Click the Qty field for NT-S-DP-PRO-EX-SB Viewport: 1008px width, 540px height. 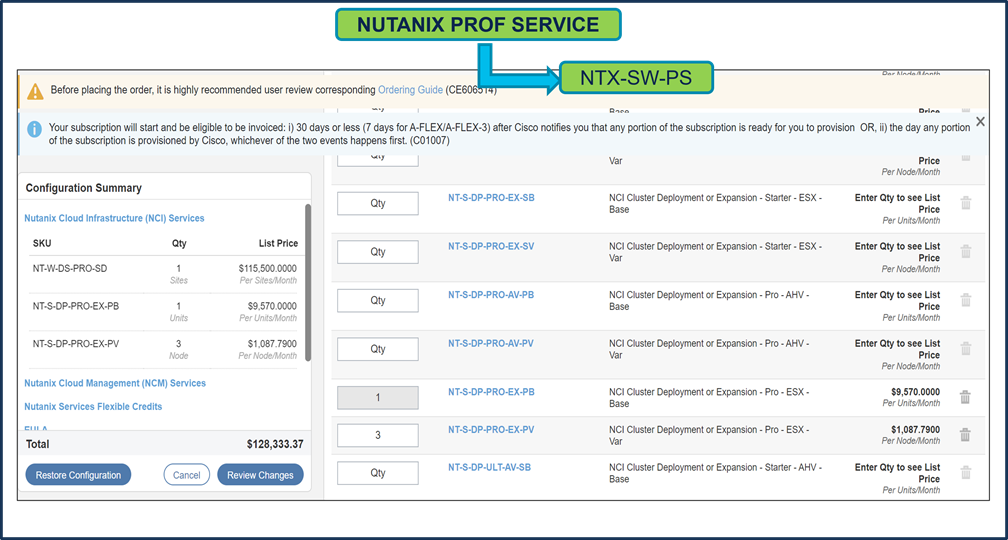[378, 203]
